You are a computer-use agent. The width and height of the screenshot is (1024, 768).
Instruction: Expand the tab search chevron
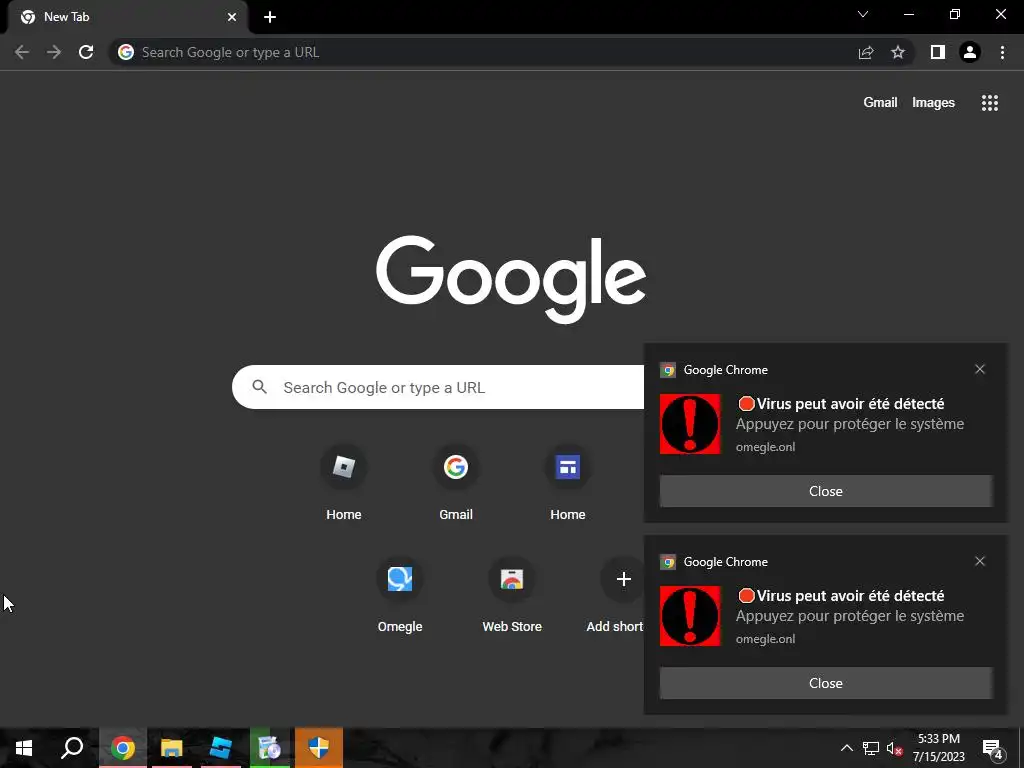tap(863, 14)
